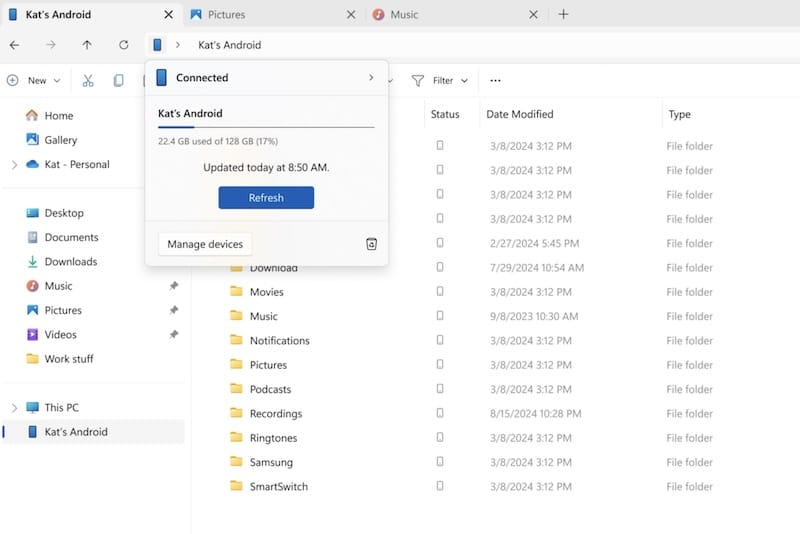Open Gallery in the sidebar
This screenshot has width=800, height=534.
coord(60,140)
